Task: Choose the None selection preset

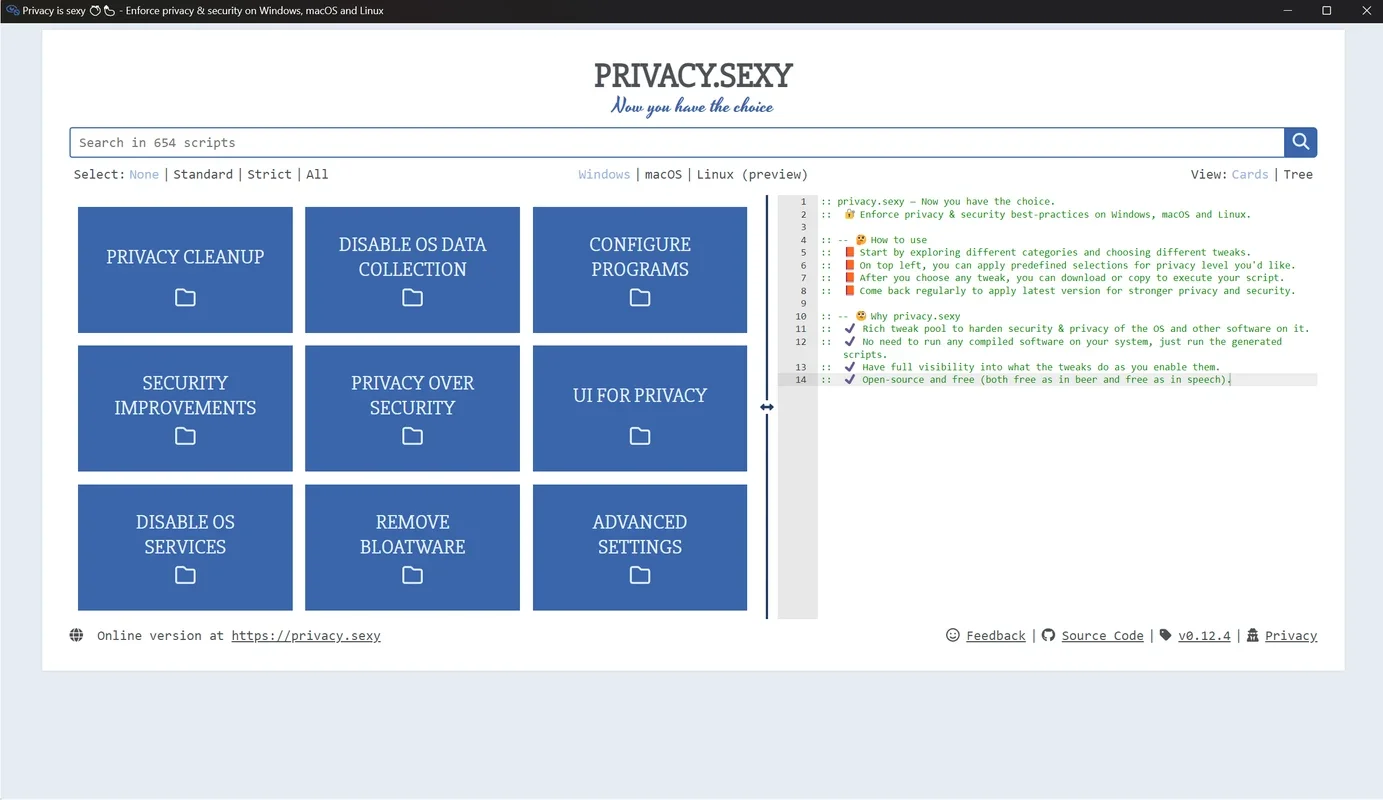Action: tap(144, 174)
